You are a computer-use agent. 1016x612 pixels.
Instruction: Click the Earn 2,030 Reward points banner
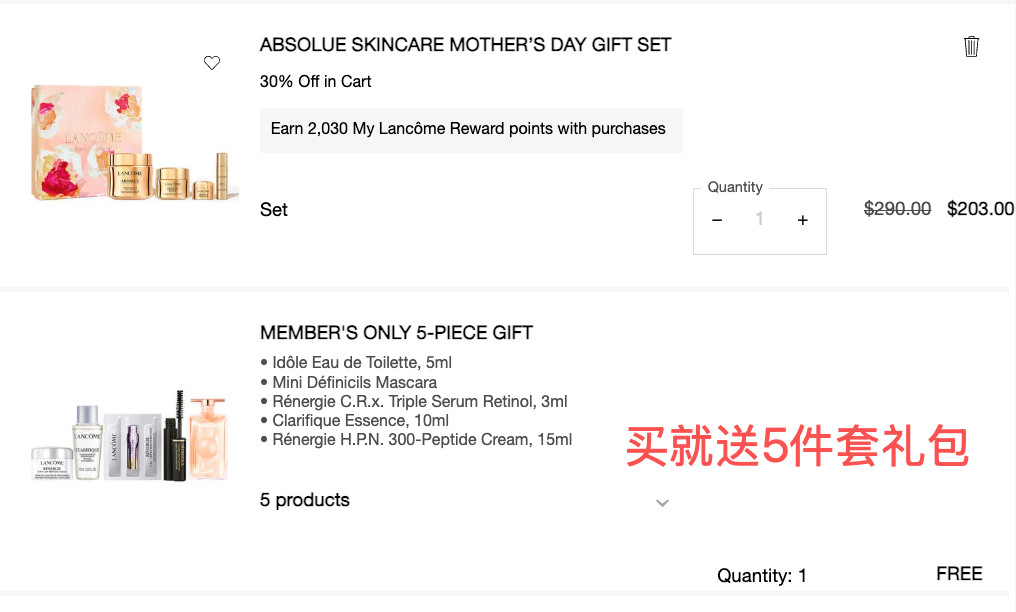pyautogui.click(x=468, y=129)
